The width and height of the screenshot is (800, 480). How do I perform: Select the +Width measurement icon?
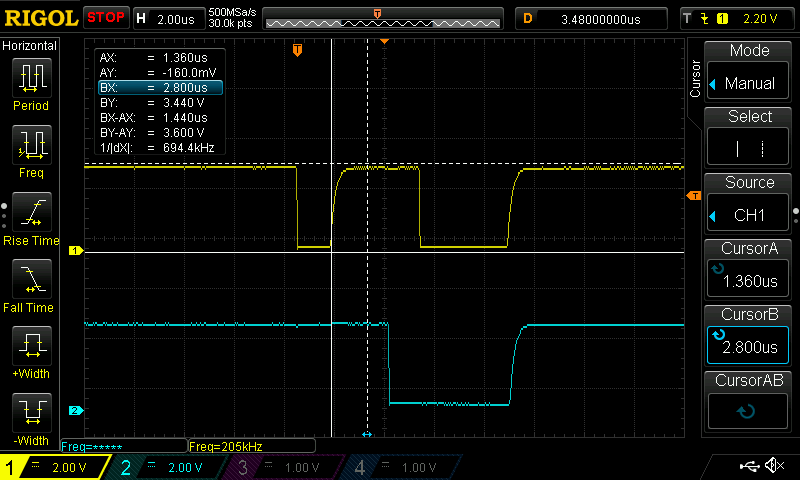pyautogui.click(x=32, y=345)
